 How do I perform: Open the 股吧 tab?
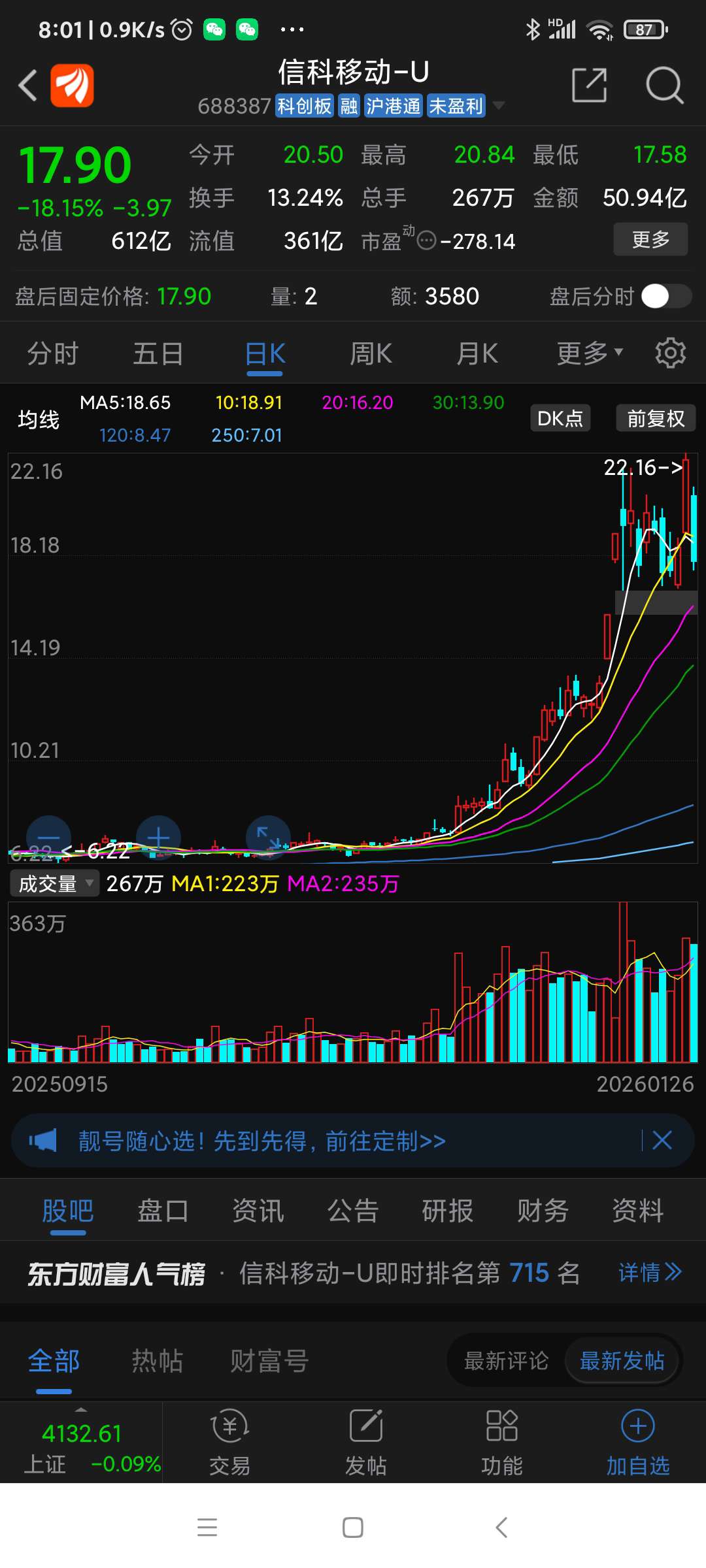[x=68, y=1211]
